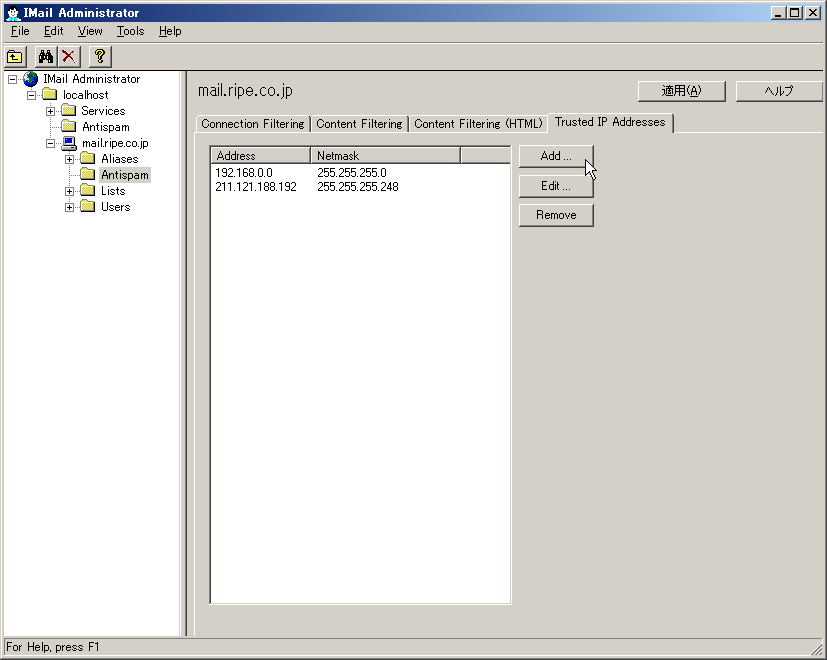This screenshot has height=660, width=827.
Task: Select the top-level Antispam item under localhost
Action: coord(105,127)
